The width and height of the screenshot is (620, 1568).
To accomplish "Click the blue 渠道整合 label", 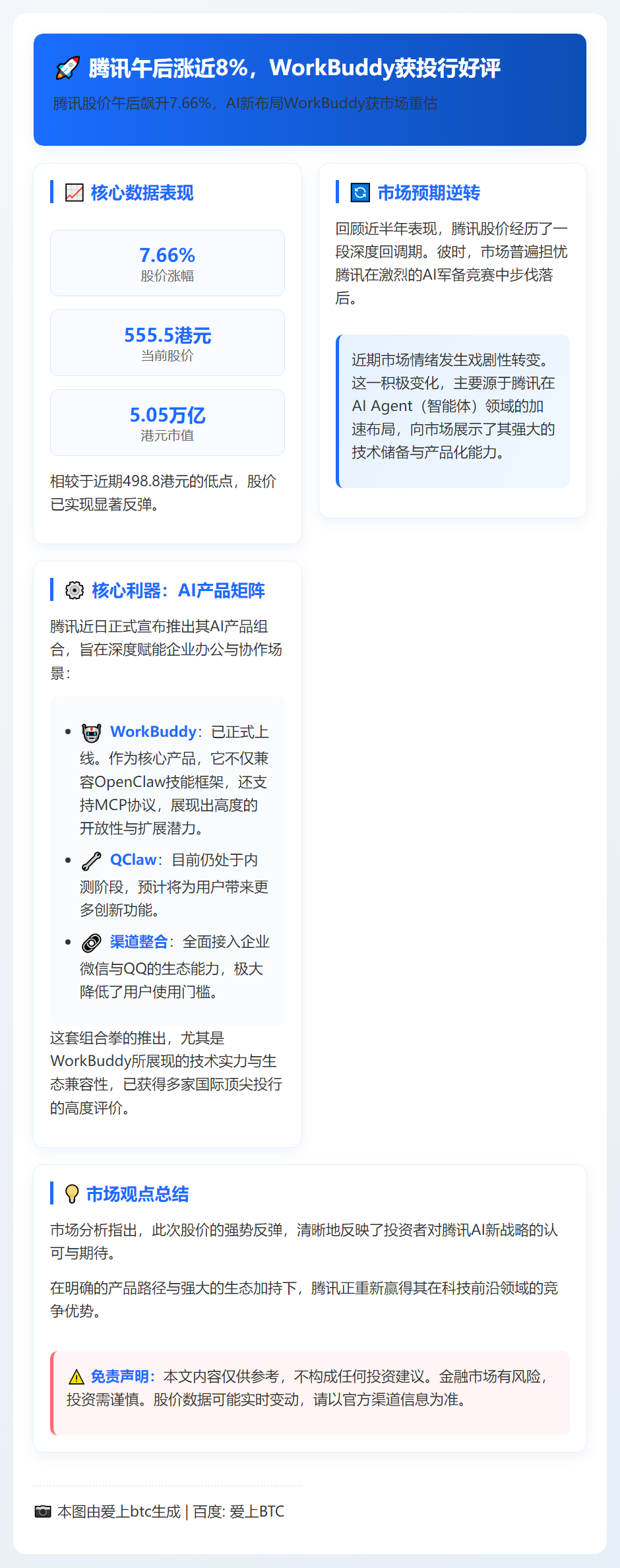I will point(139,941).
